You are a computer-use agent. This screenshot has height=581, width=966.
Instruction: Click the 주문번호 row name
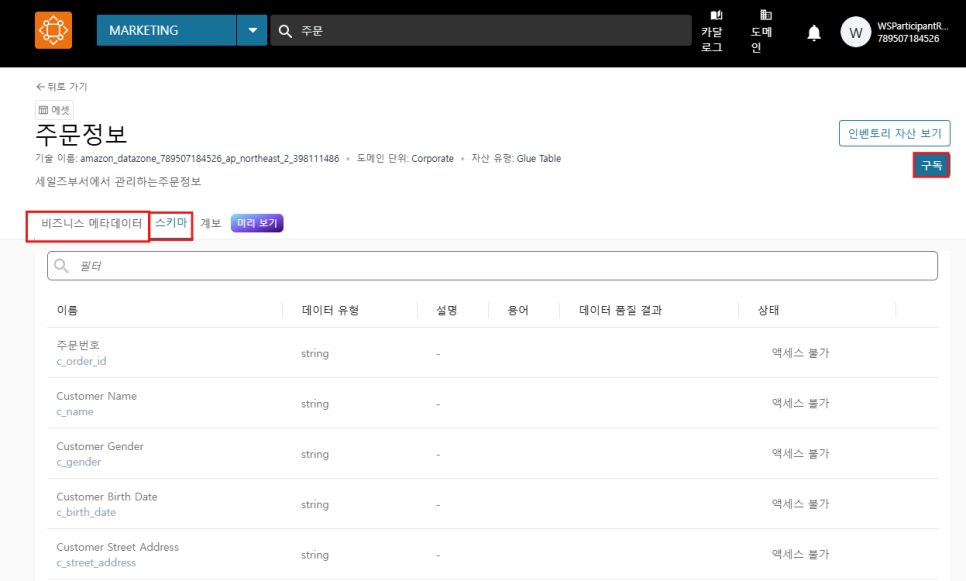(78, 345)
